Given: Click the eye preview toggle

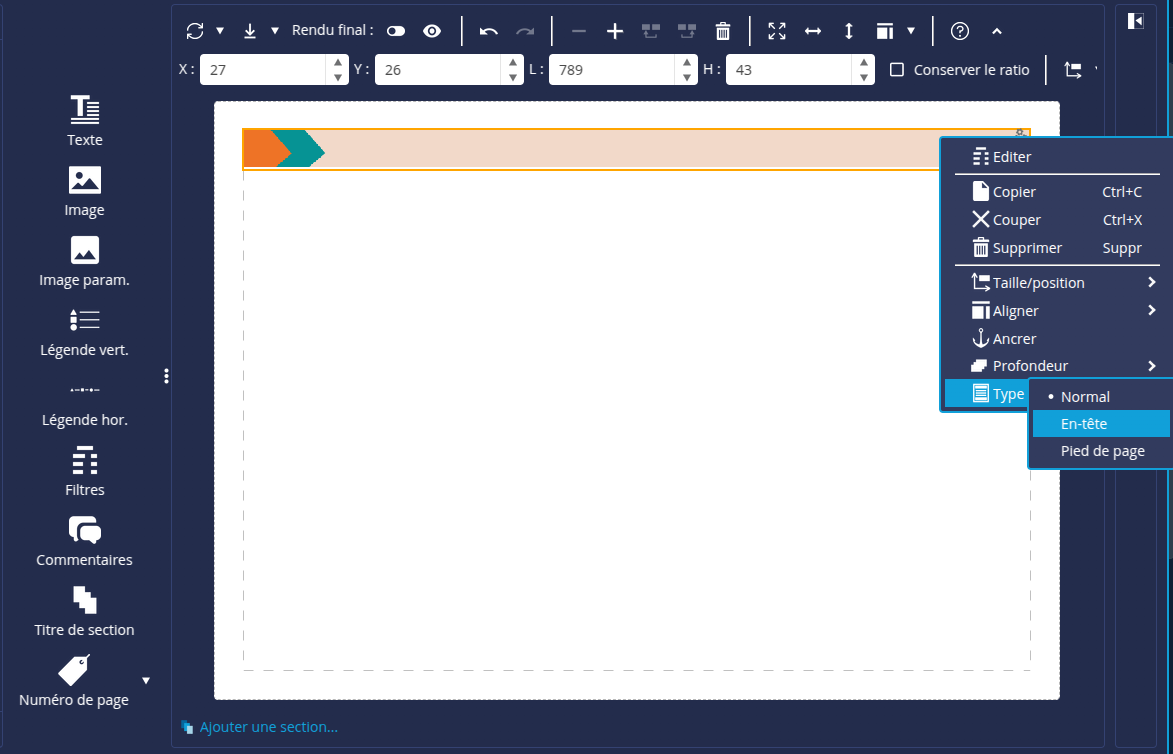Looking at the screenshot, I should pos(432,31).
